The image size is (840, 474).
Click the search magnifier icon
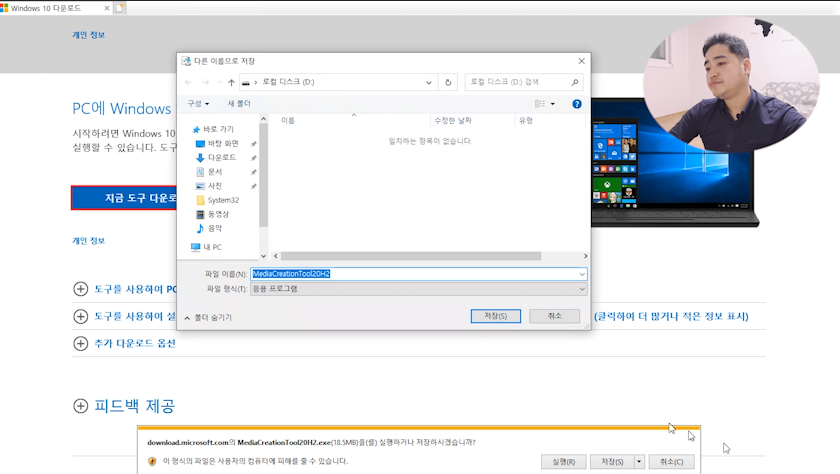575,82
